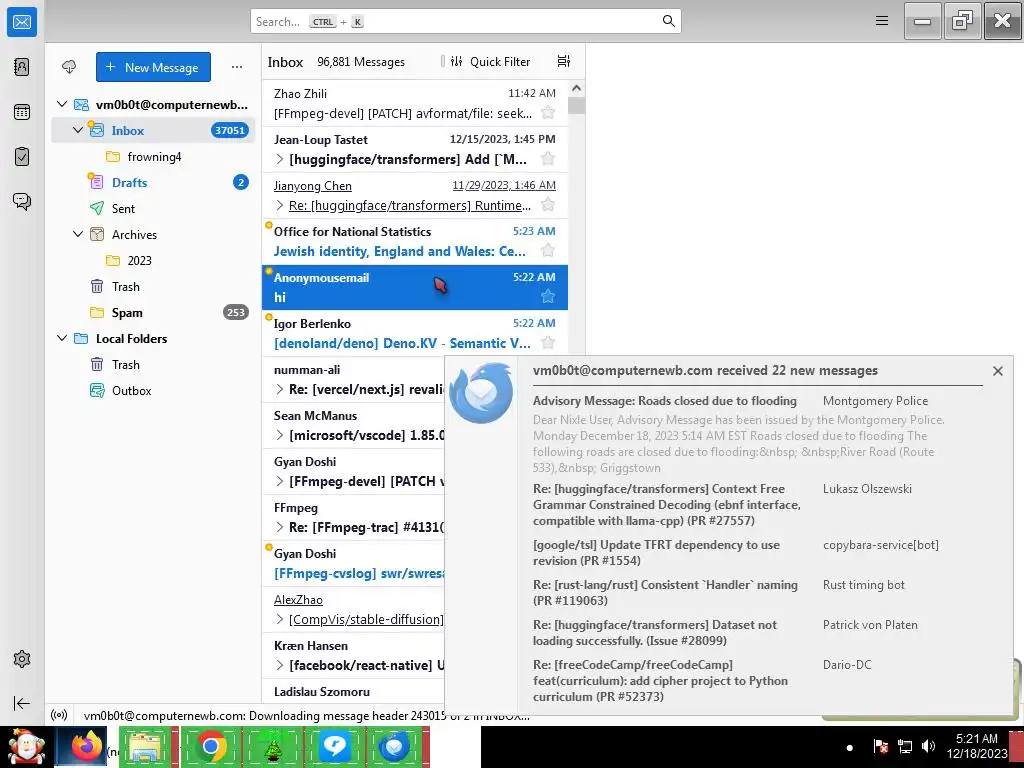Click the volume speaker tray icon

(927, 746)
